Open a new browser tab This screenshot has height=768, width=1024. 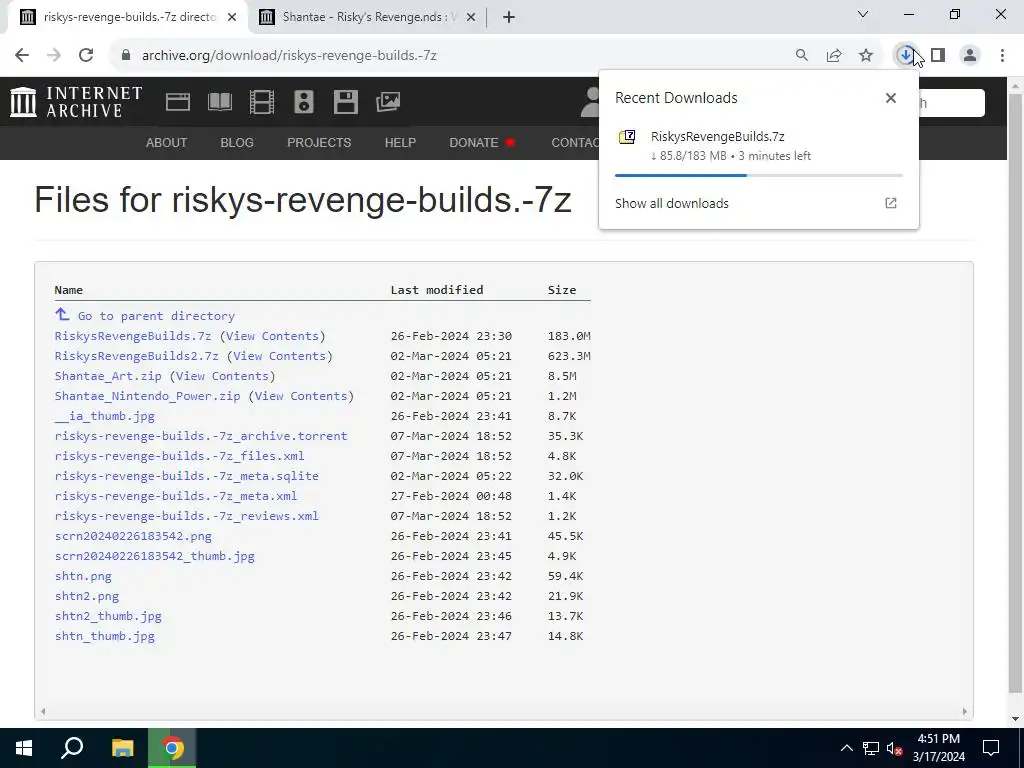pyautogui.click(x=509, y=18)
